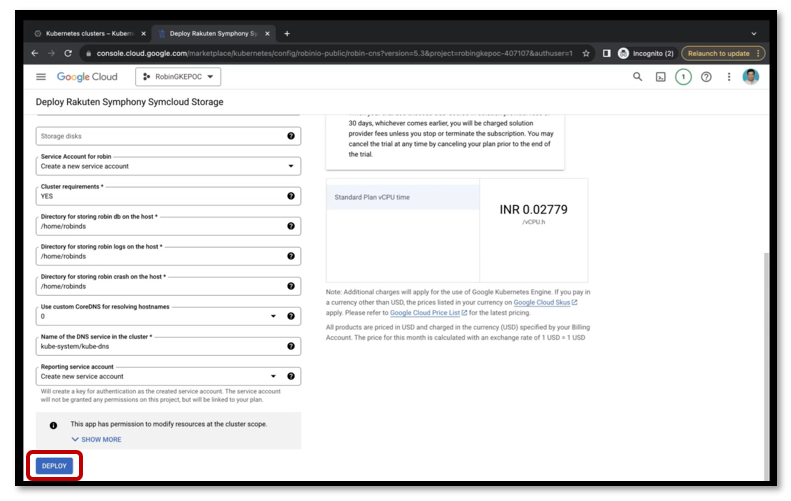Show help for robin logs directory
The image size is (791, 501).
[x=291, y=256]
